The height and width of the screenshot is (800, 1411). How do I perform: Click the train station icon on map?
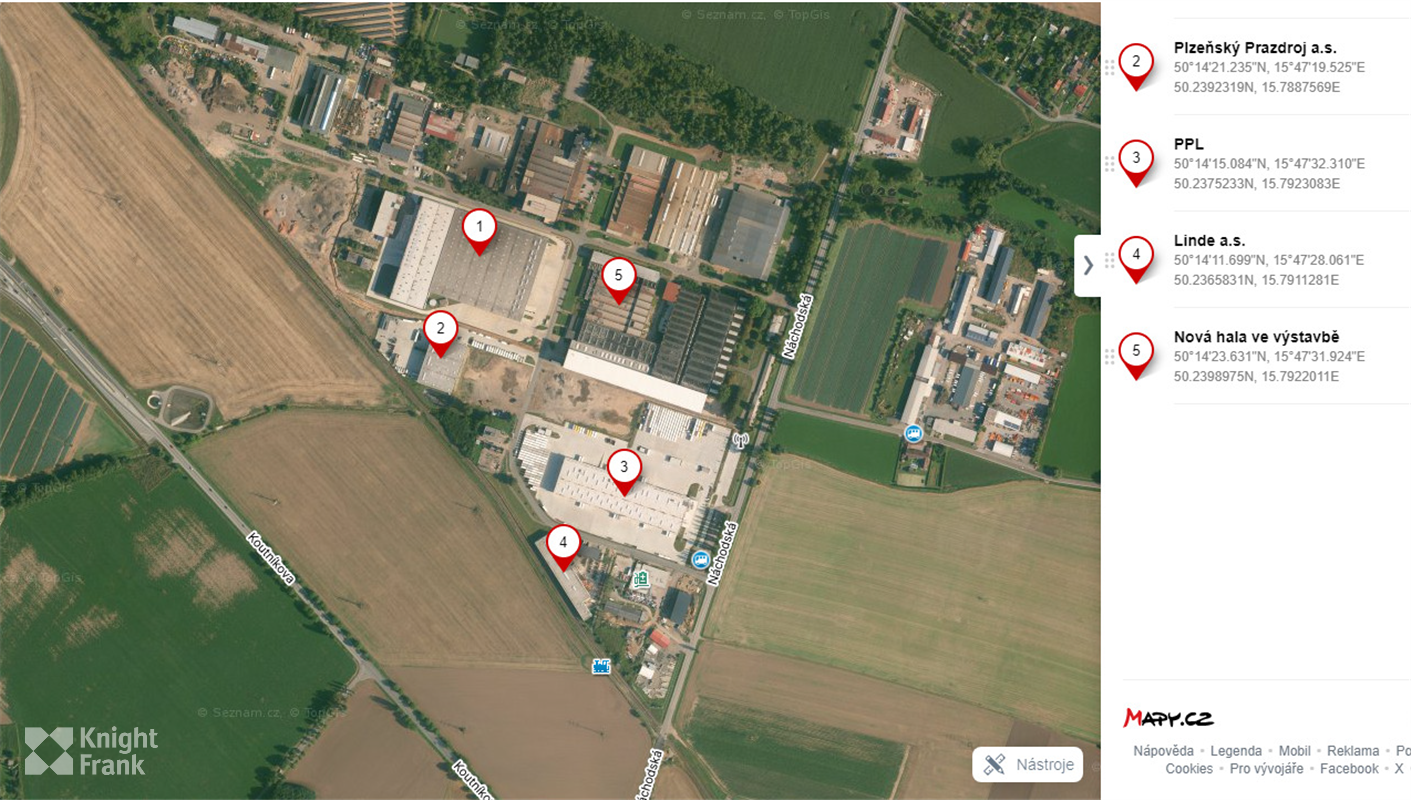(x=601, y=665)
